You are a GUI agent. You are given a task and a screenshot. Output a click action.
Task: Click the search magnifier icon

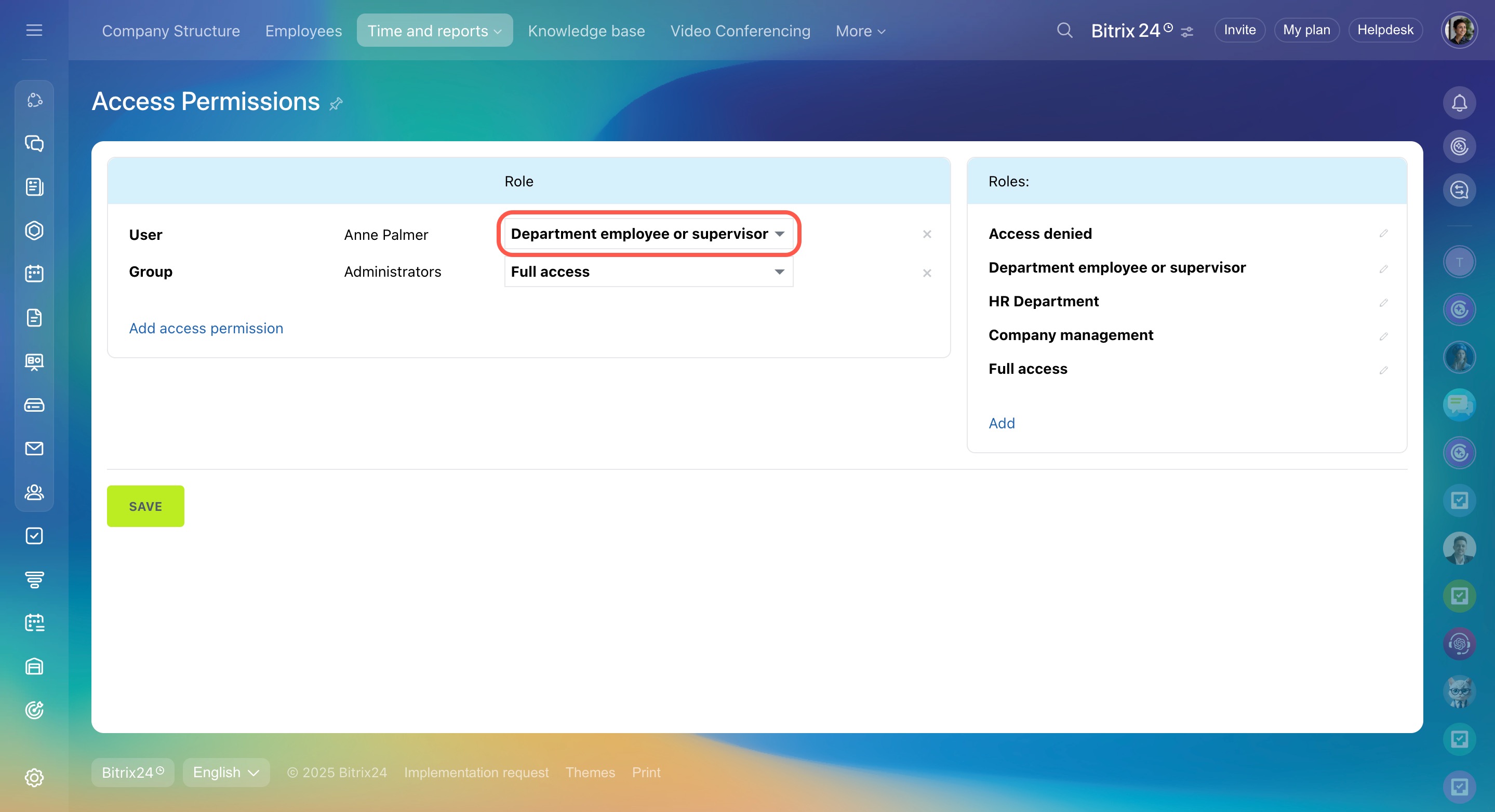1064,30
